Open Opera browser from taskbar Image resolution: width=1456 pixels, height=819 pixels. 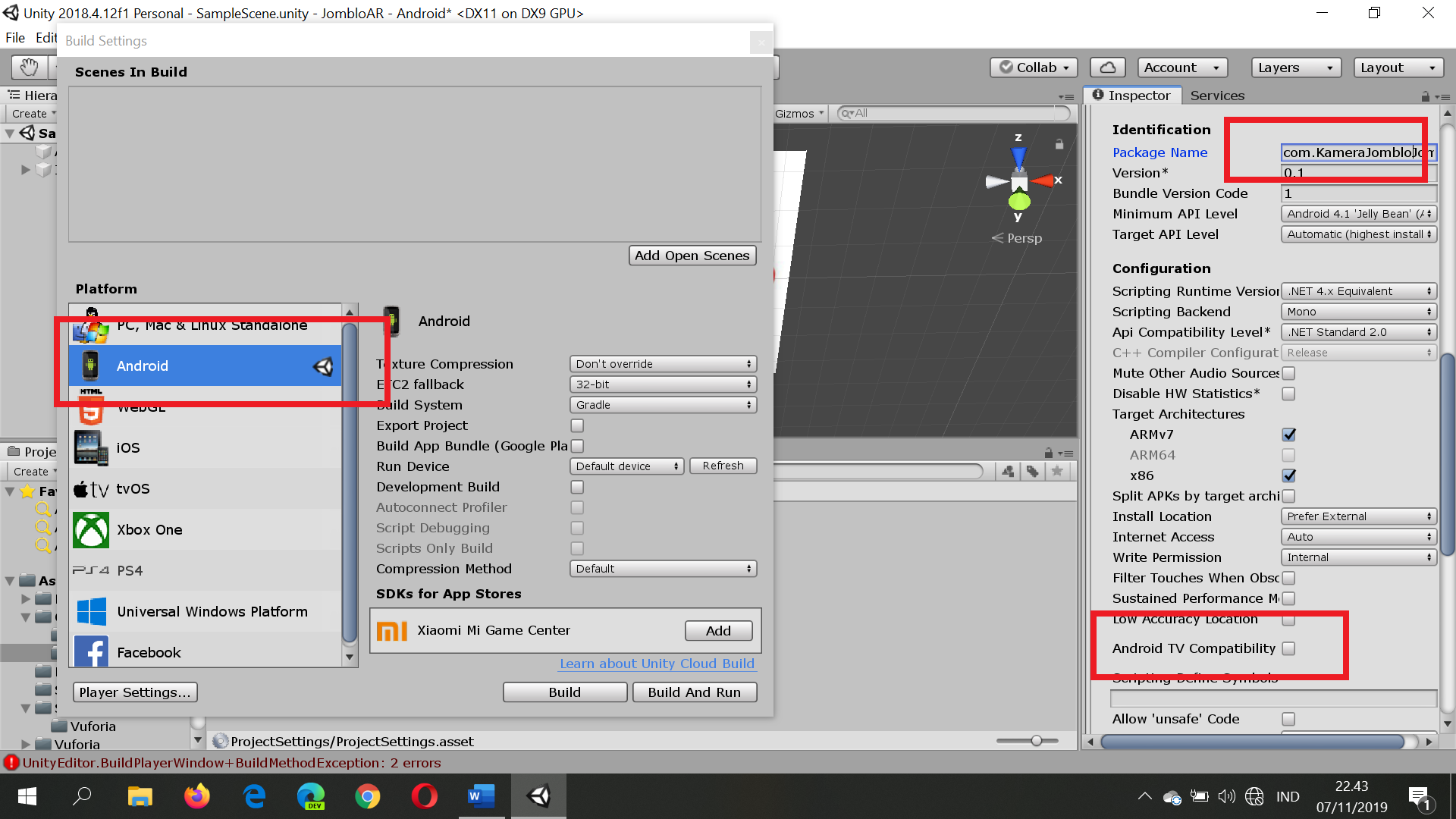coord(424,796)
